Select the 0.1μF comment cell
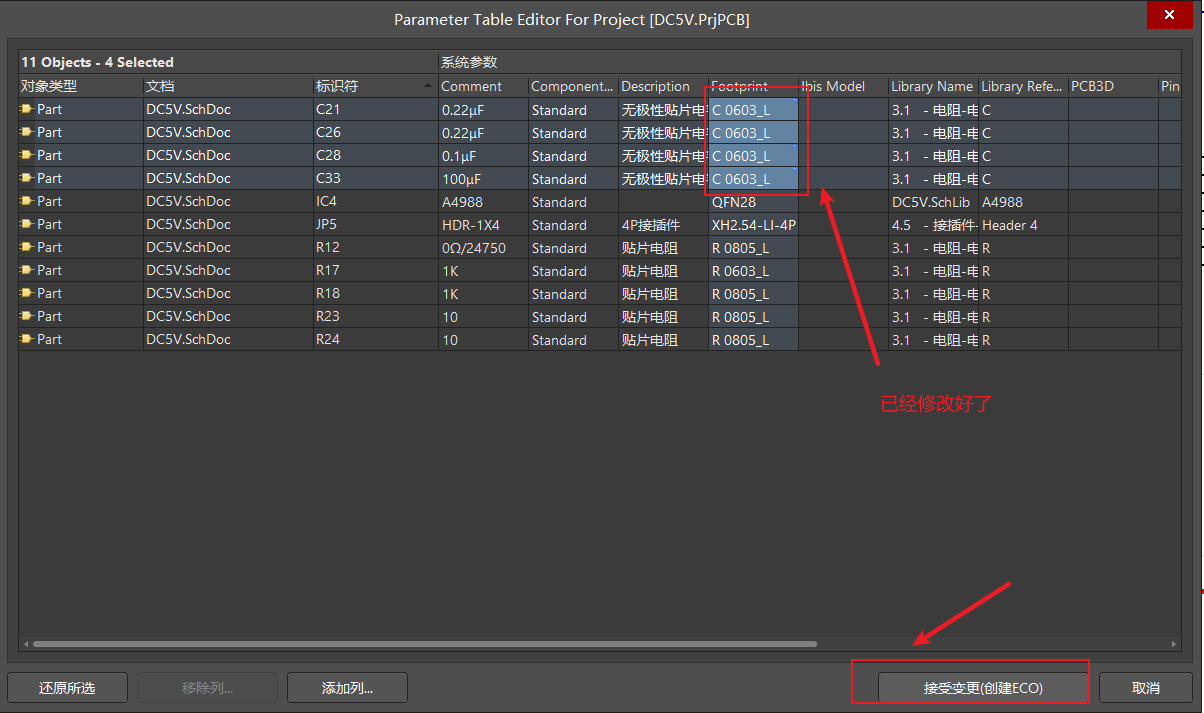The height and width of the screenshot is (713, 1204). [x=483, y=156]
